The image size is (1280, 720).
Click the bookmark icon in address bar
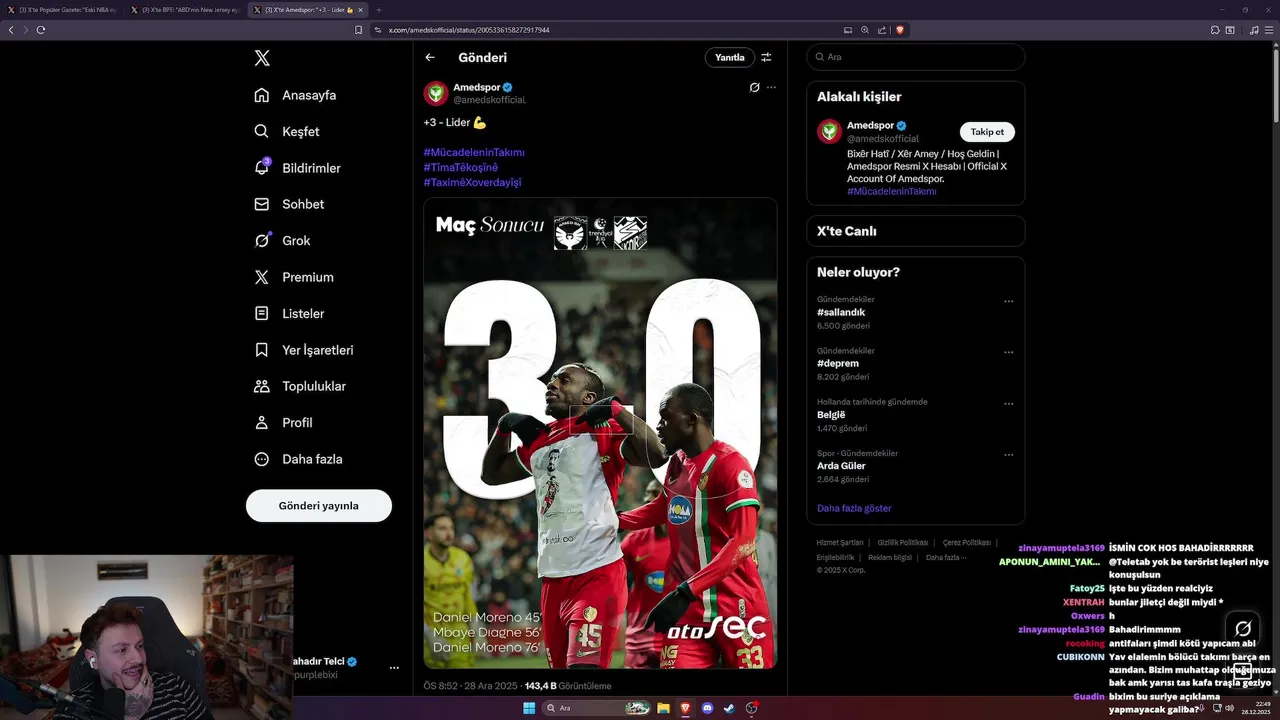[x=359, y=30]
